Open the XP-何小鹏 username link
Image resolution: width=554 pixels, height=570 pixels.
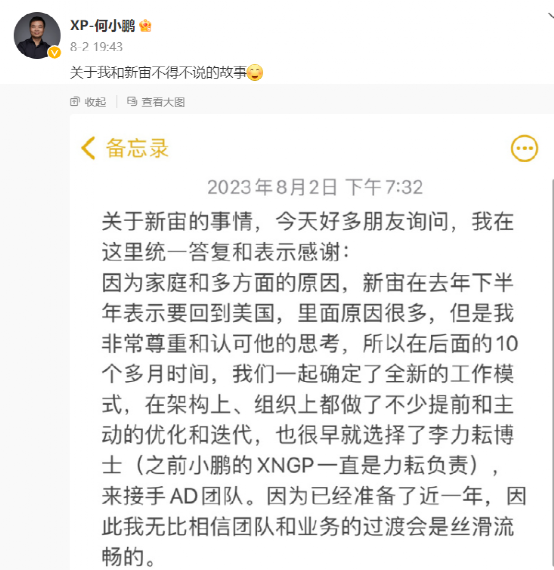coord(102,26)
